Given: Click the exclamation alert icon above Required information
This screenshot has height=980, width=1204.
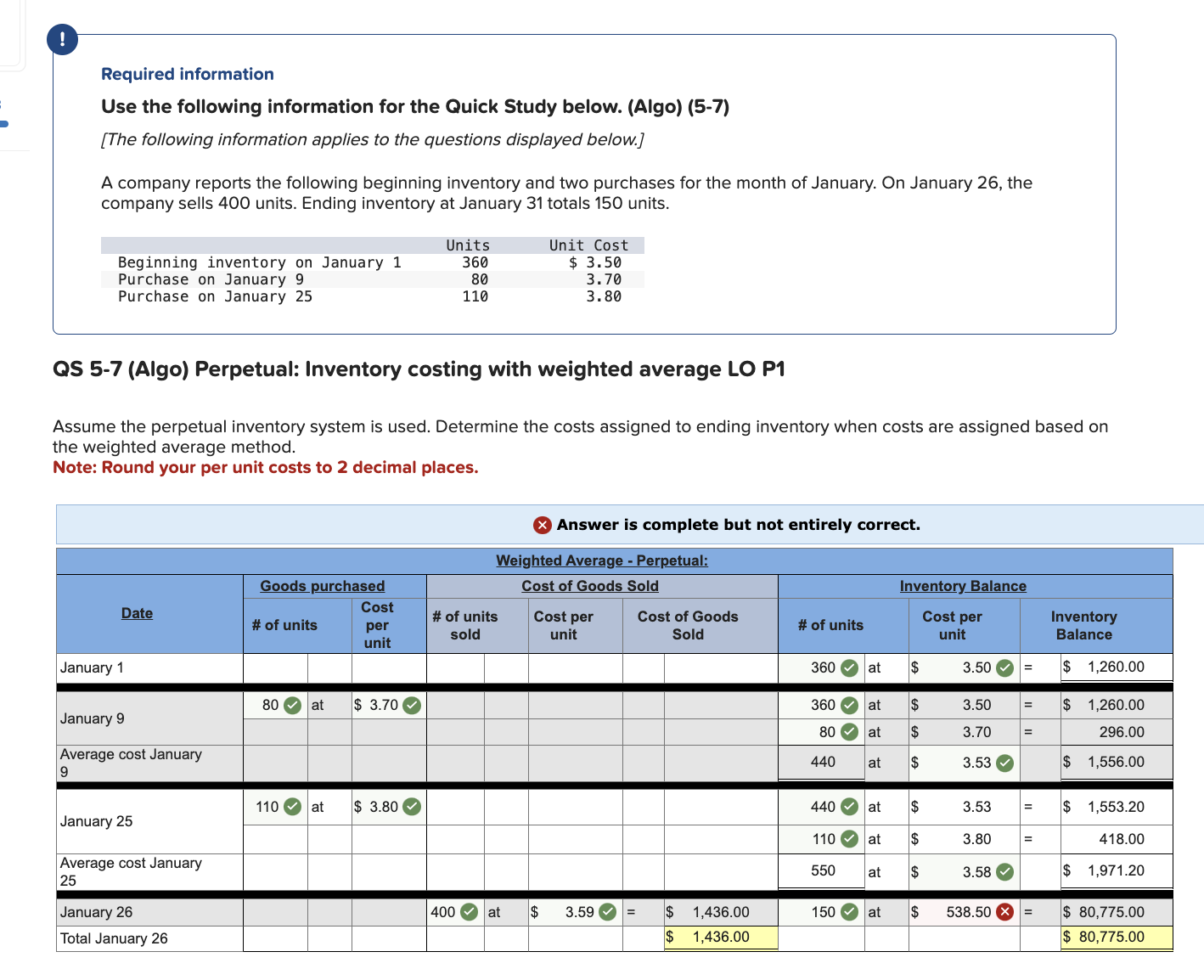Looking at the screenshot, I should [63, 40].
